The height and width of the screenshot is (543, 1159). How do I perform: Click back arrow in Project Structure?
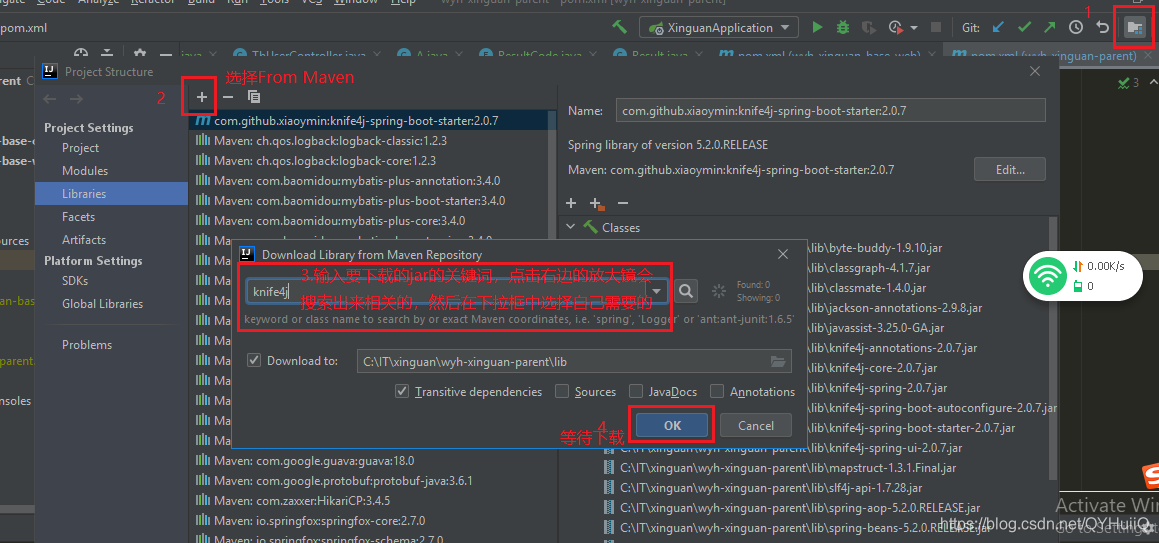point(50,99)
